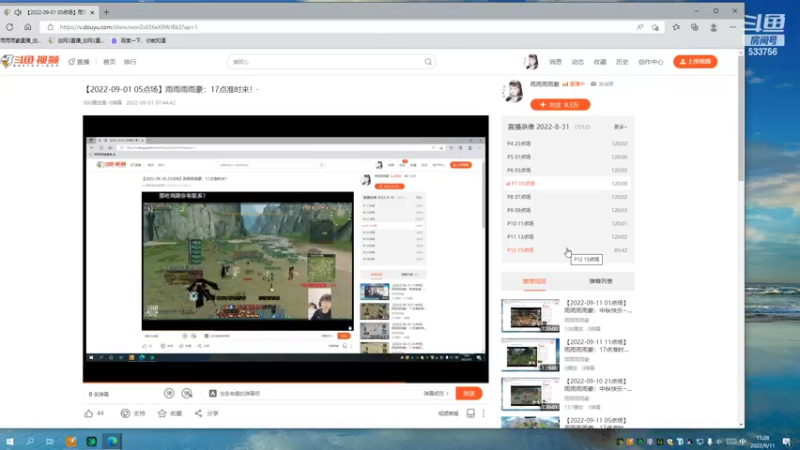Click the main video player area
The width and height of the screenshot is (800, 450).
[285, 248]
